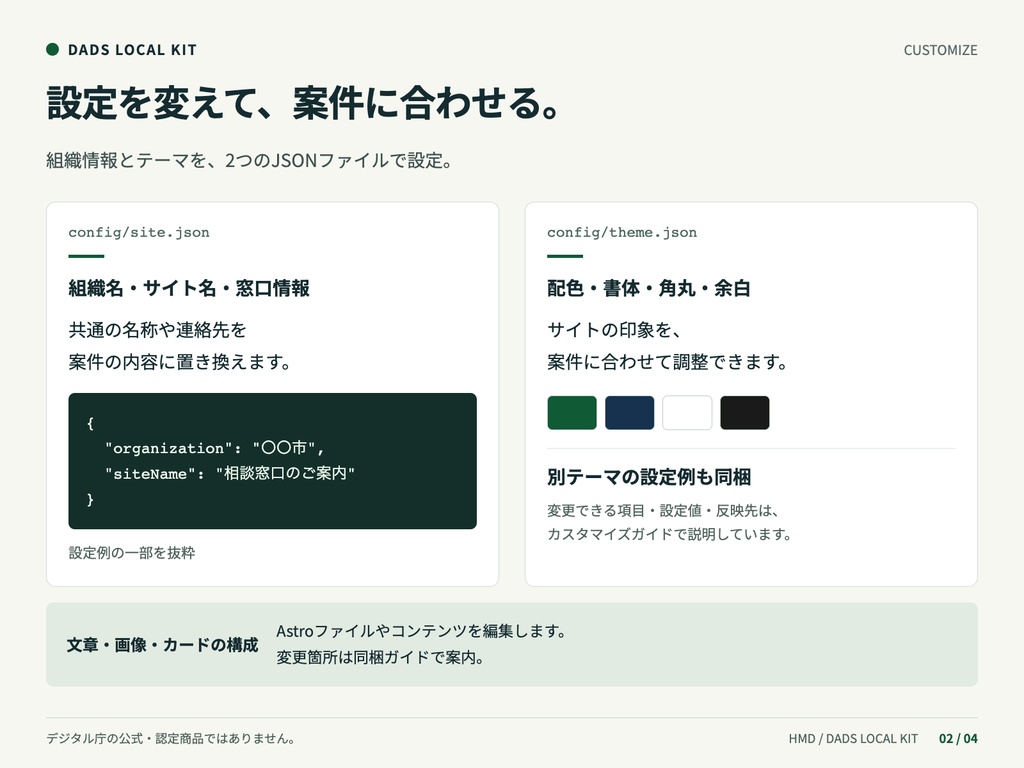Select the navy blue color swatch

click(630, 413)
